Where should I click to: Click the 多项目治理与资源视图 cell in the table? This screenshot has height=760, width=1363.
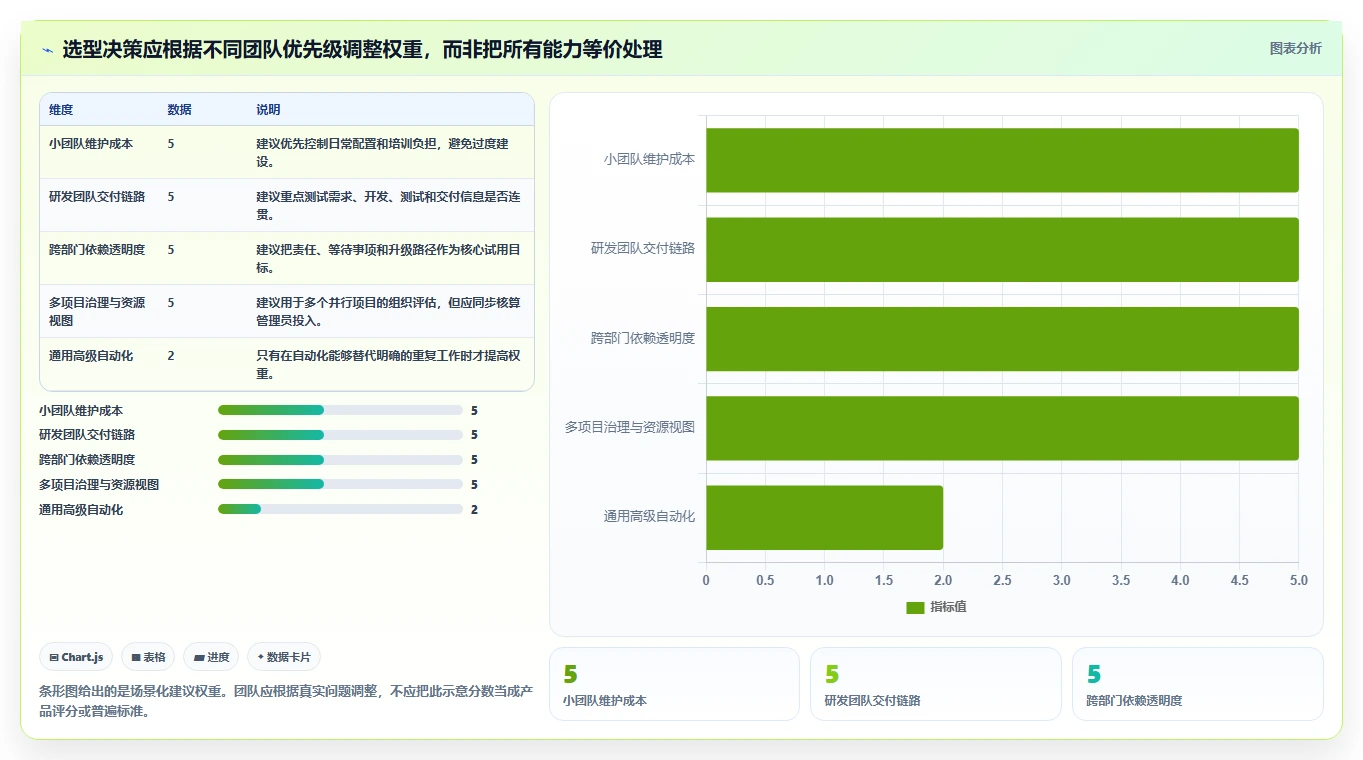point(97,311)
